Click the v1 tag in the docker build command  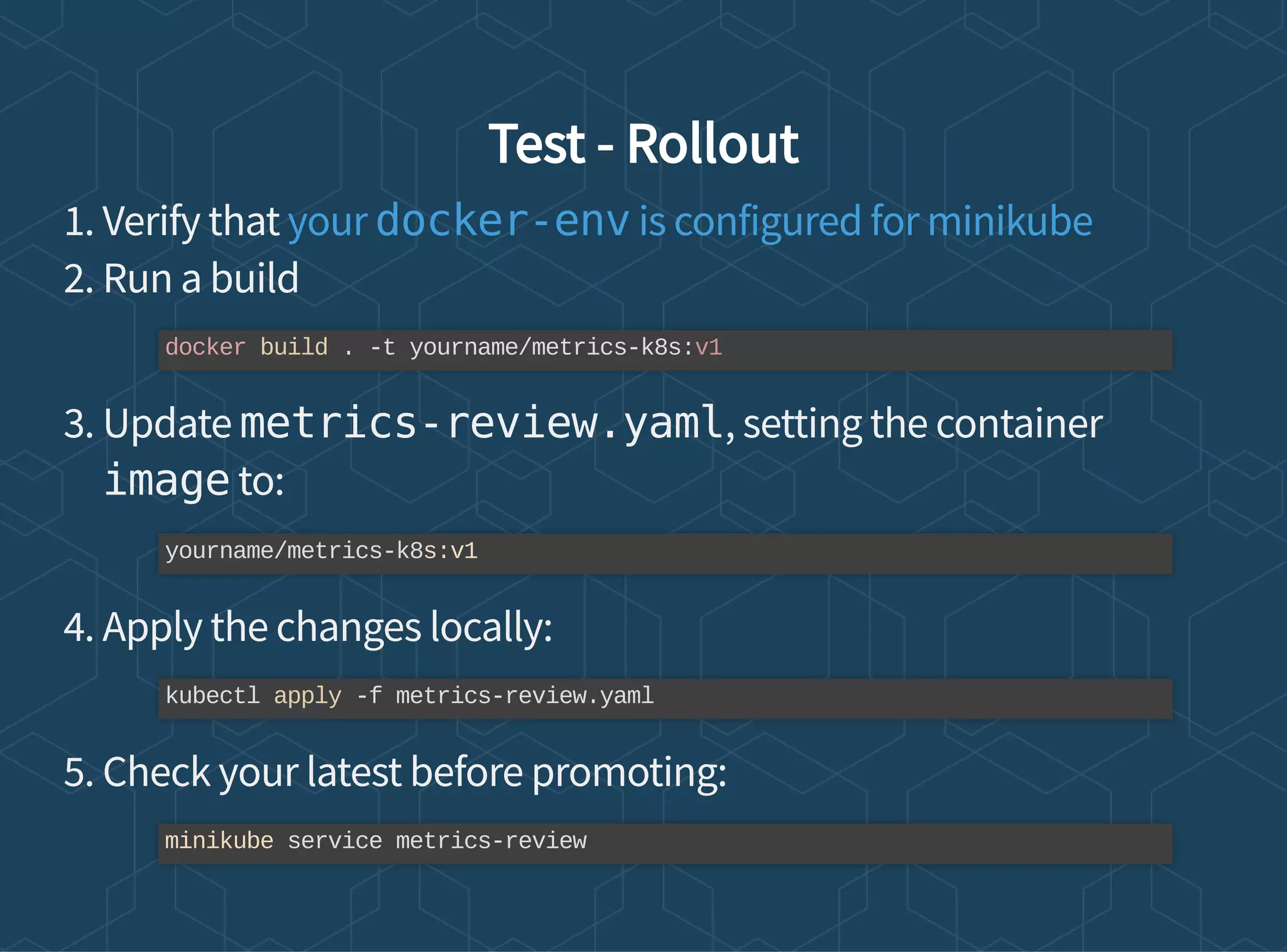click(x=708, y=347)
